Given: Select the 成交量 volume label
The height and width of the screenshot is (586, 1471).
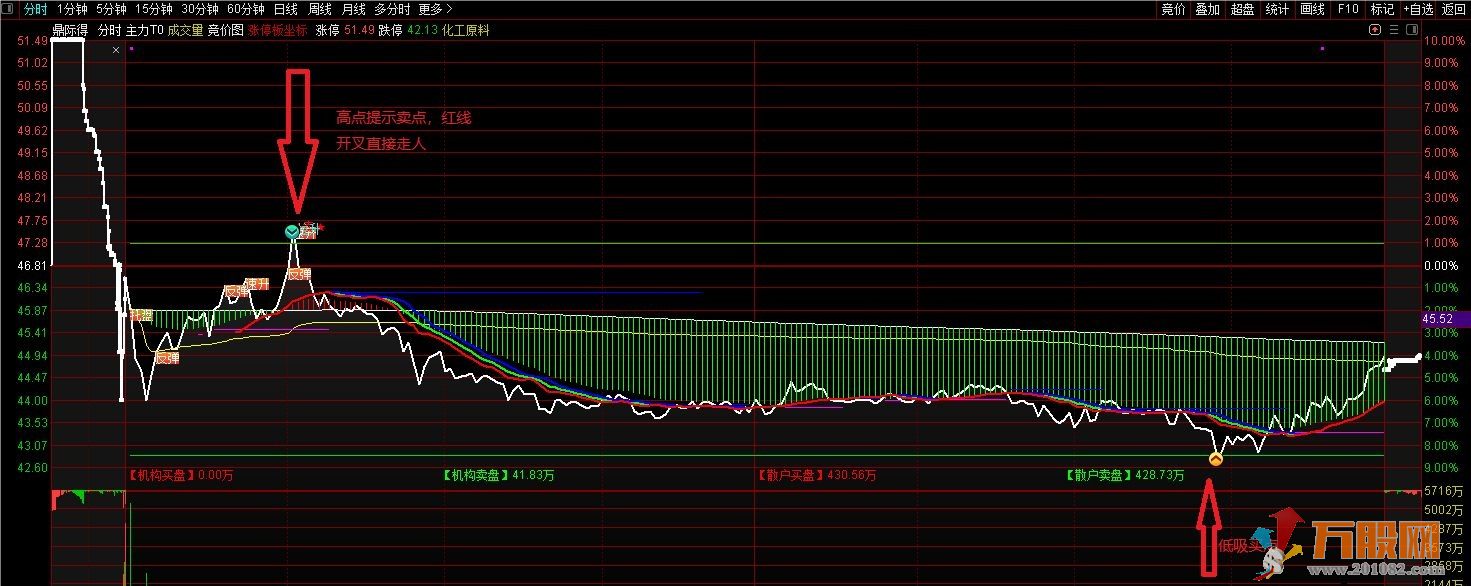Looking at the screenshot, I should click(x=185, y=31).
